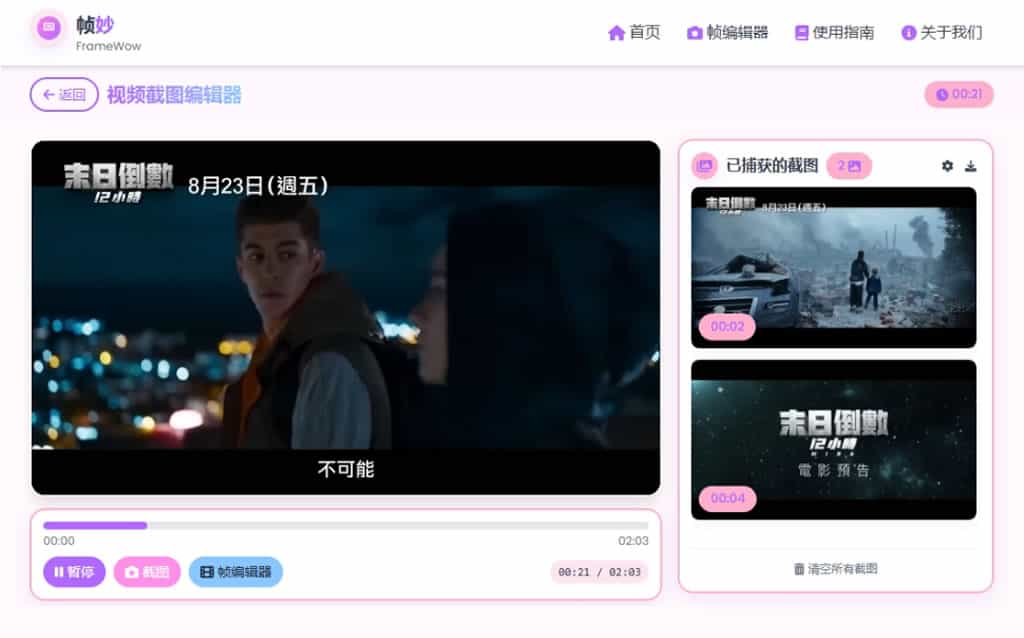Open 使用指南 in the top navigation

[x=834, y=33]
